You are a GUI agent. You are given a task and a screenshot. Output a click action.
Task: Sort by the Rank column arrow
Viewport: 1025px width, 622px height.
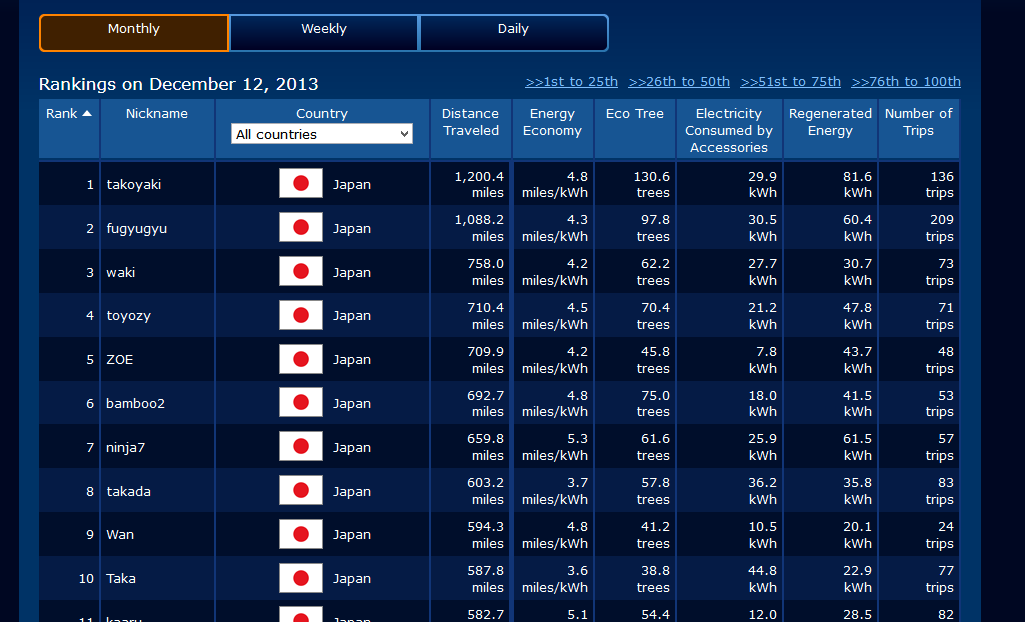[x=87, y=114]
